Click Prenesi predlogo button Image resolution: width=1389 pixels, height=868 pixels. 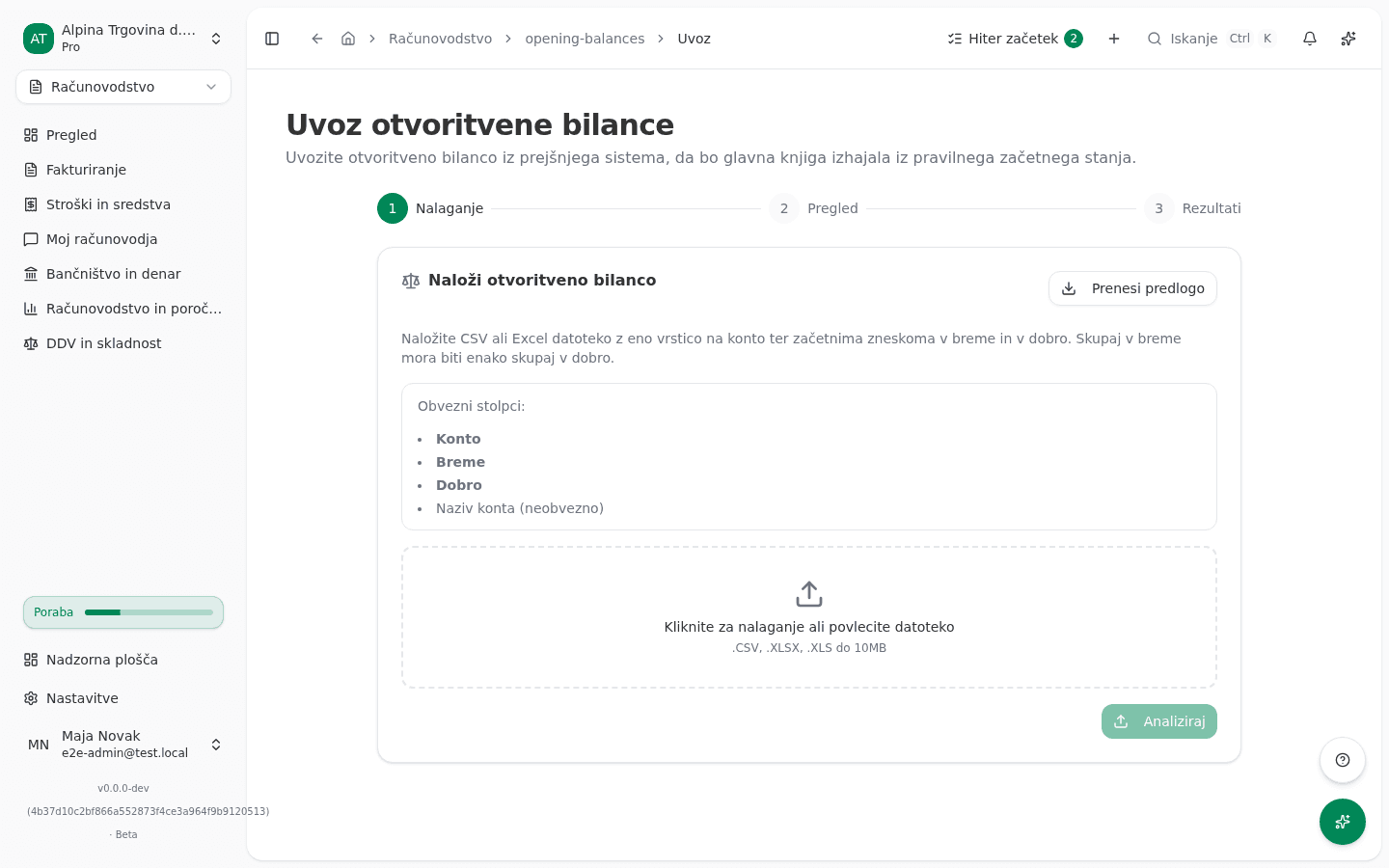pyautogui.click(x=1132, y=288)
